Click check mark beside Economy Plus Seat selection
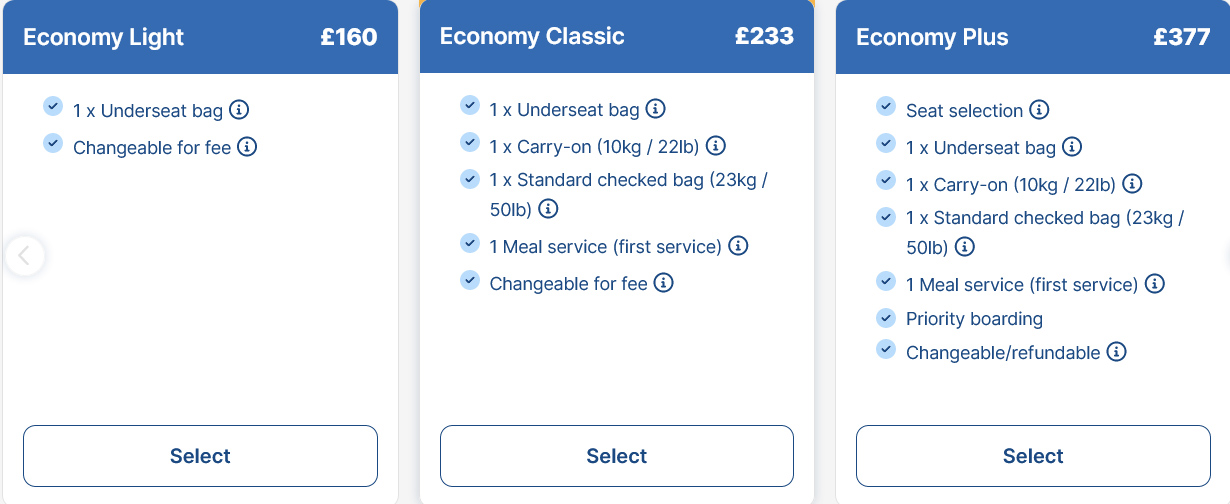The image size is (1230, 504). click(x=885, y=105)
